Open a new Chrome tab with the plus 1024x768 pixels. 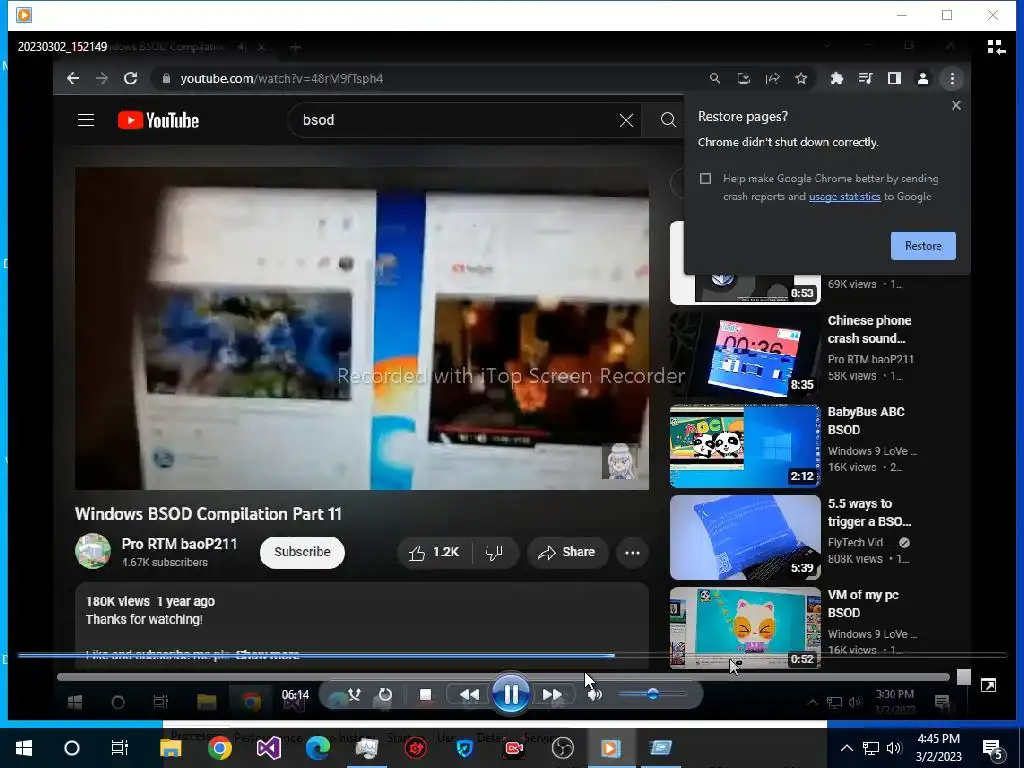click(x=295, y=47)
